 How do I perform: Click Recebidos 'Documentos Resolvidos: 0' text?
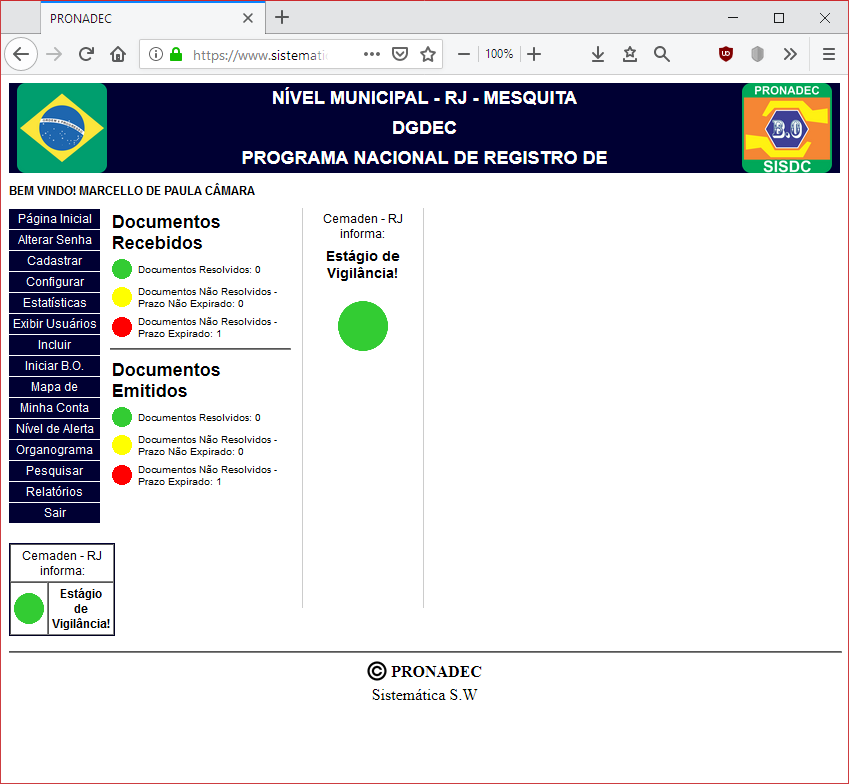point(199,270)
